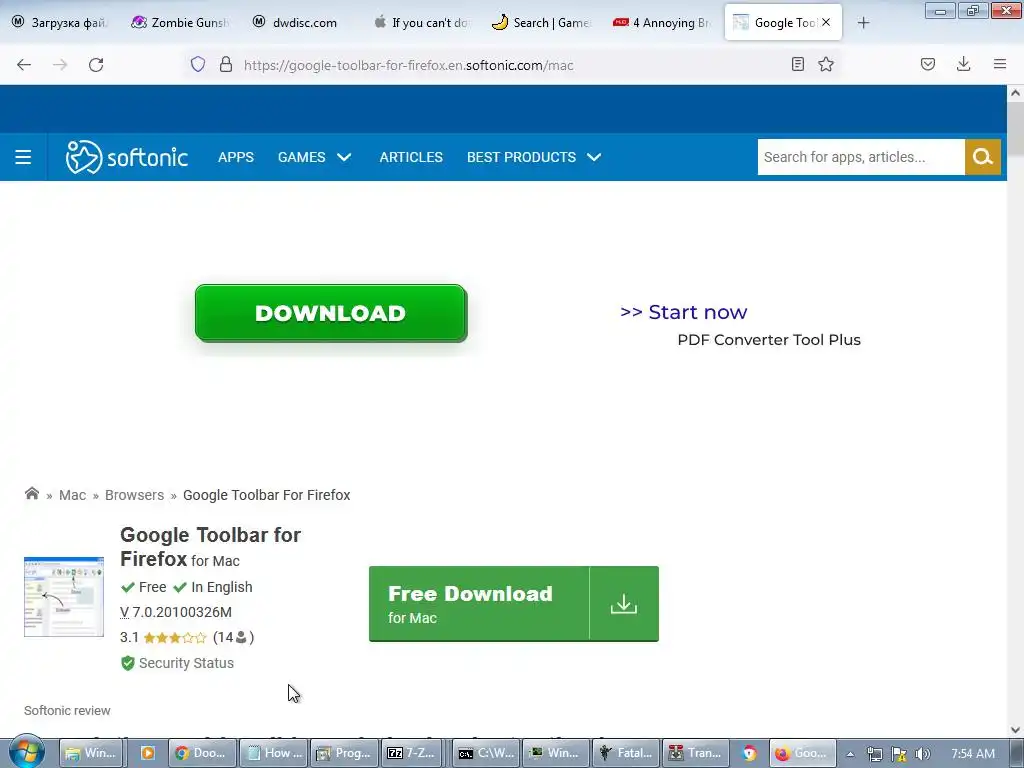
Task: Open new tab with plus button
Action: 863,23
